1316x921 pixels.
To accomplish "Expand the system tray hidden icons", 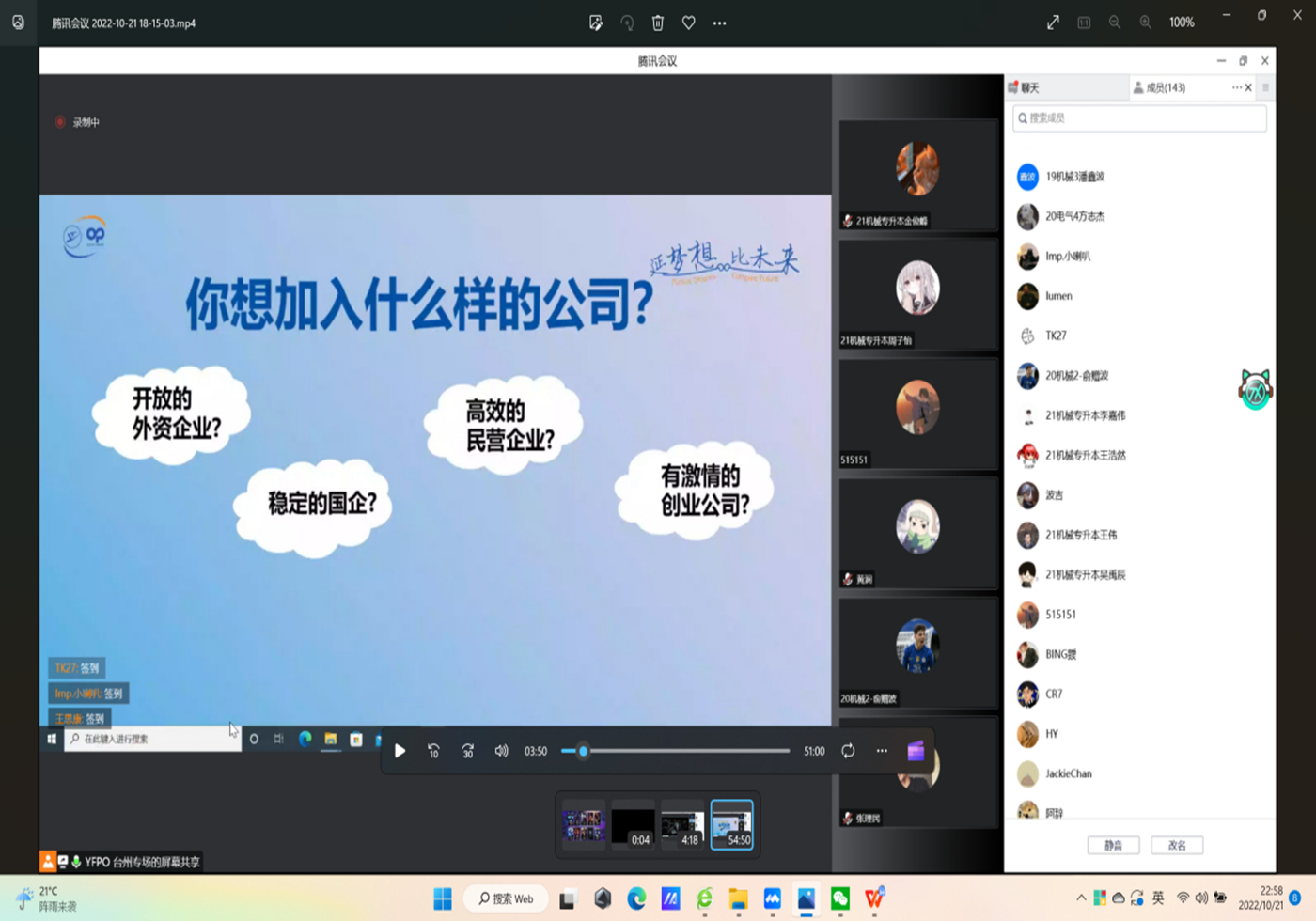I will (1081, 898).
